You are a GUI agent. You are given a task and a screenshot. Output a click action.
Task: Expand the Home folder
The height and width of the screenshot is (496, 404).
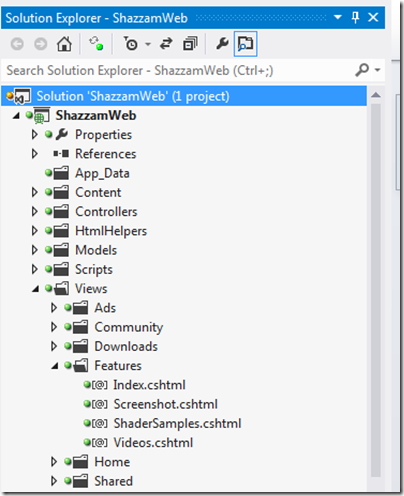tap(54, 462)
